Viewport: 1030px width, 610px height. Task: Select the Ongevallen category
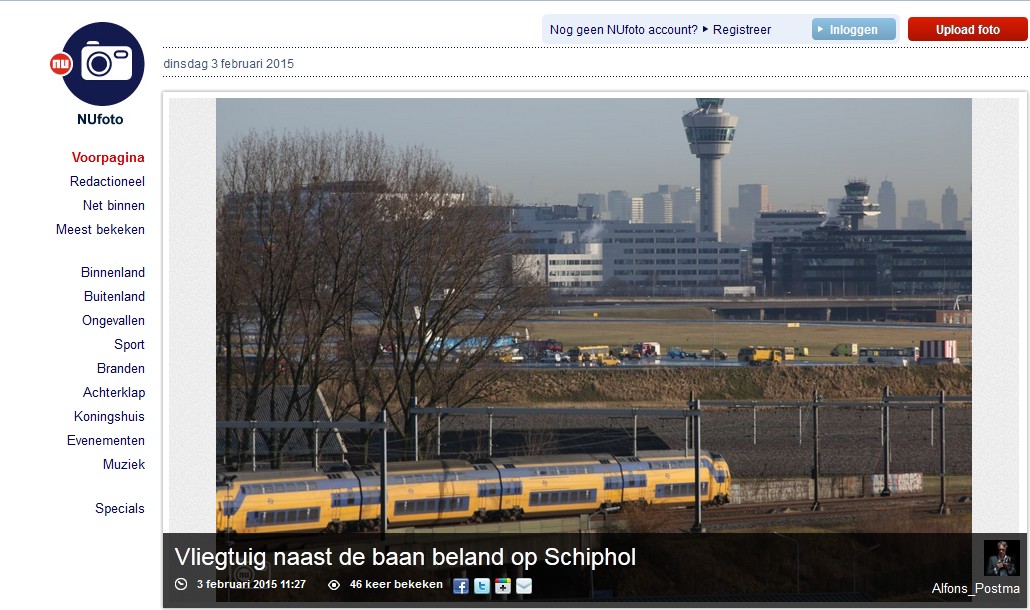113,320
